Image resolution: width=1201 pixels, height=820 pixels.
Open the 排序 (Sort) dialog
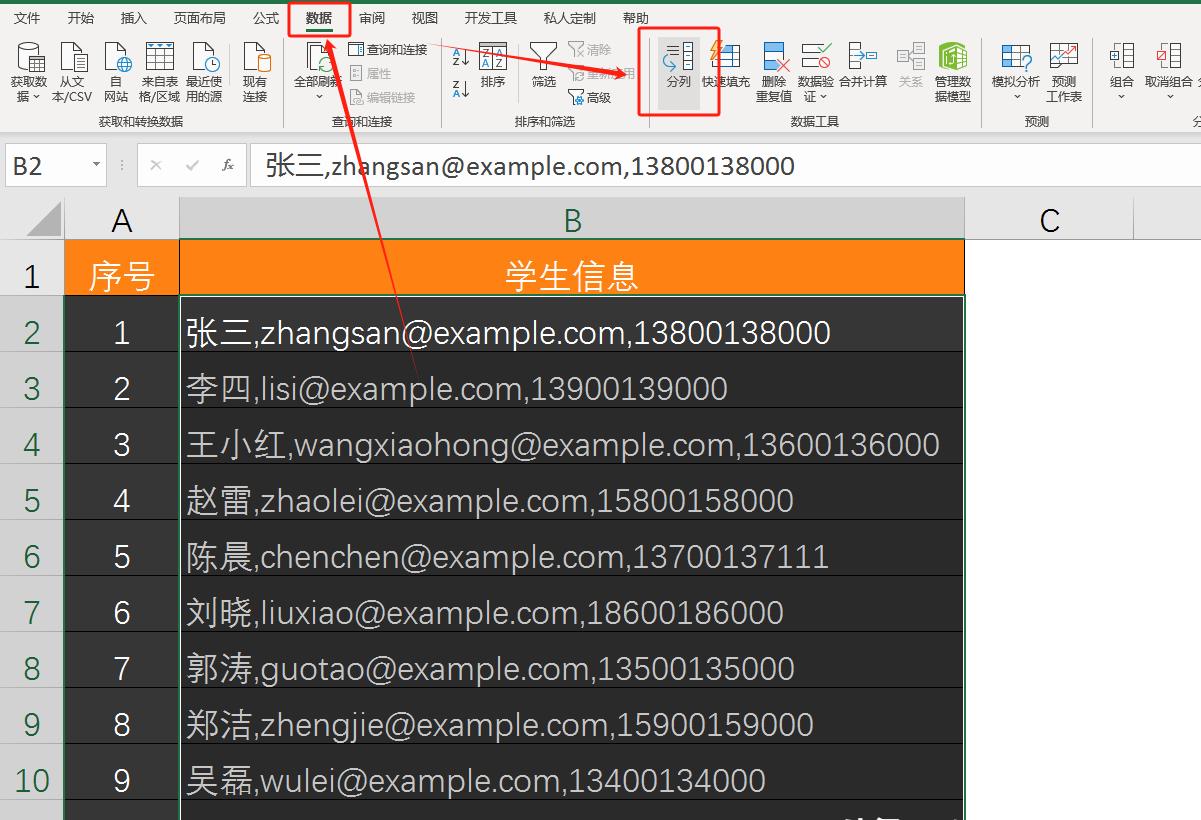click(493, 66)
